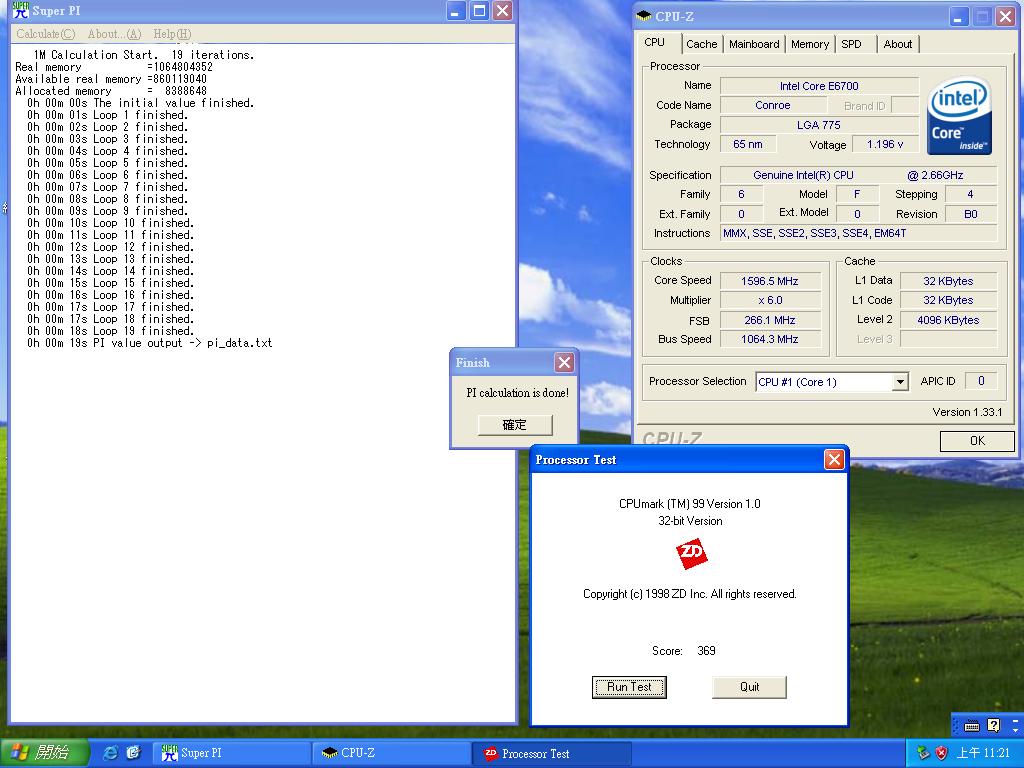Image resolution: width=1024 pixels, height=768 pixels.
Task: Click the APIC ID value field
Action: tap(982, 381)
